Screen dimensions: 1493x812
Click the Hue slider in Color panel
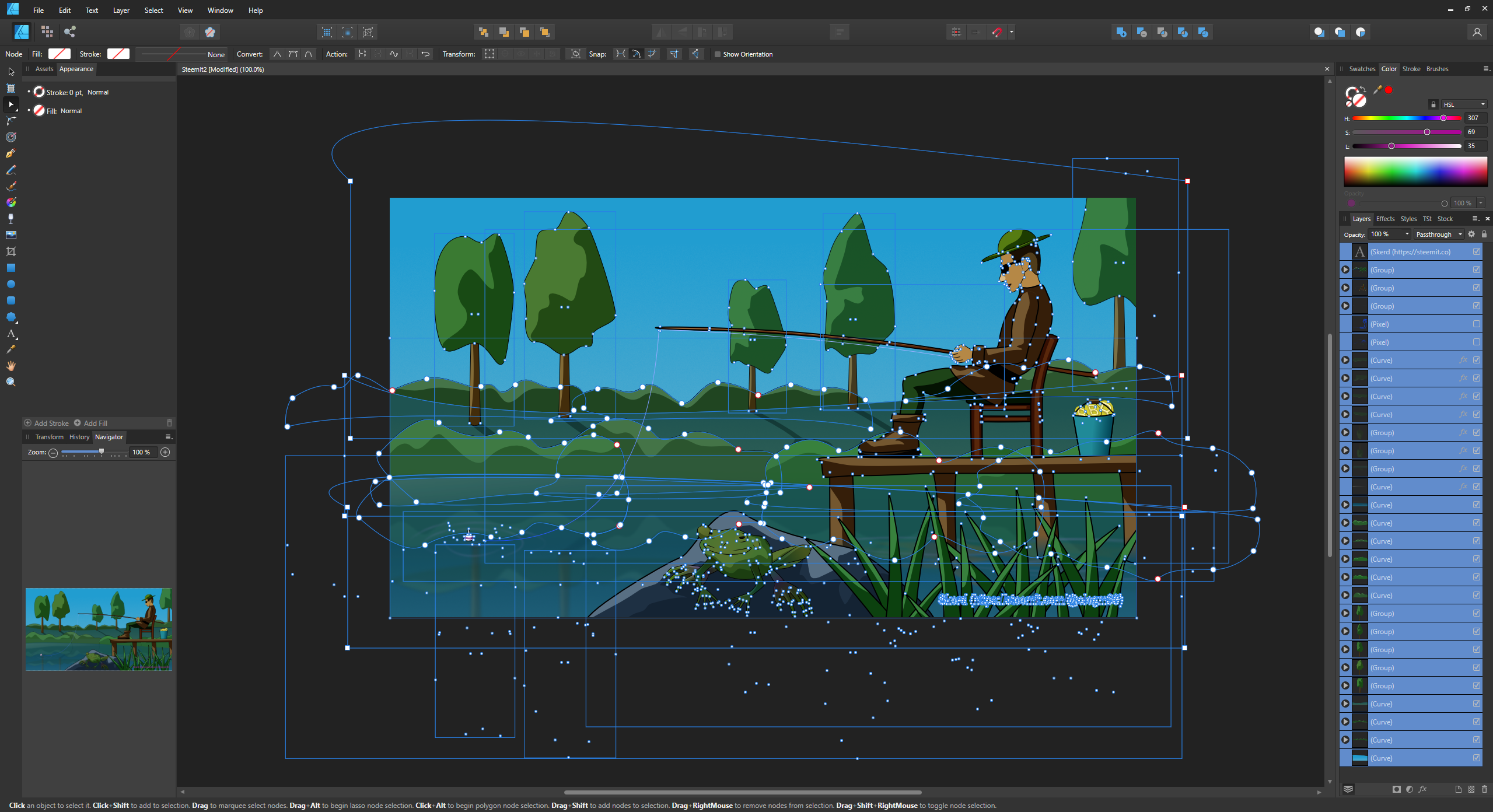click(x=1406, y=118)
